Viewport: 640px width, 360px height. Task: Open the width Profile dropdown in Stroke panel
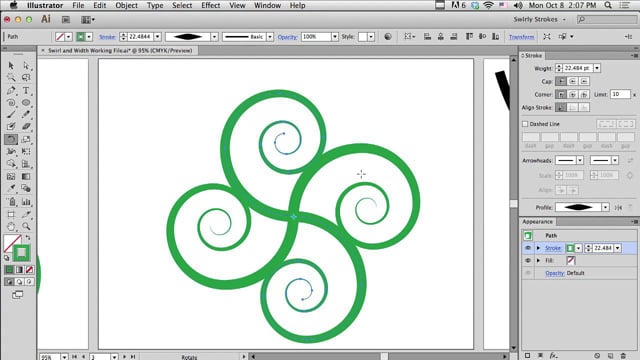[605, 207]
